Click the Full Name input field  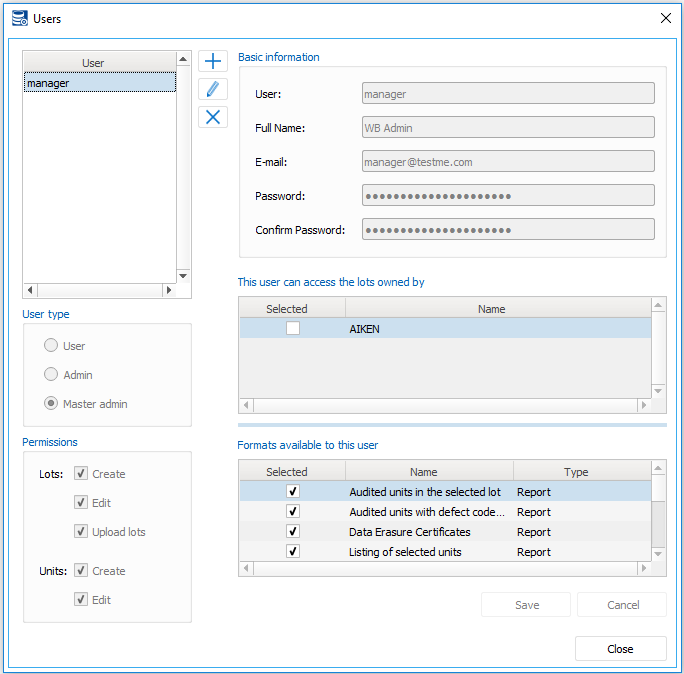pos(508,127)
